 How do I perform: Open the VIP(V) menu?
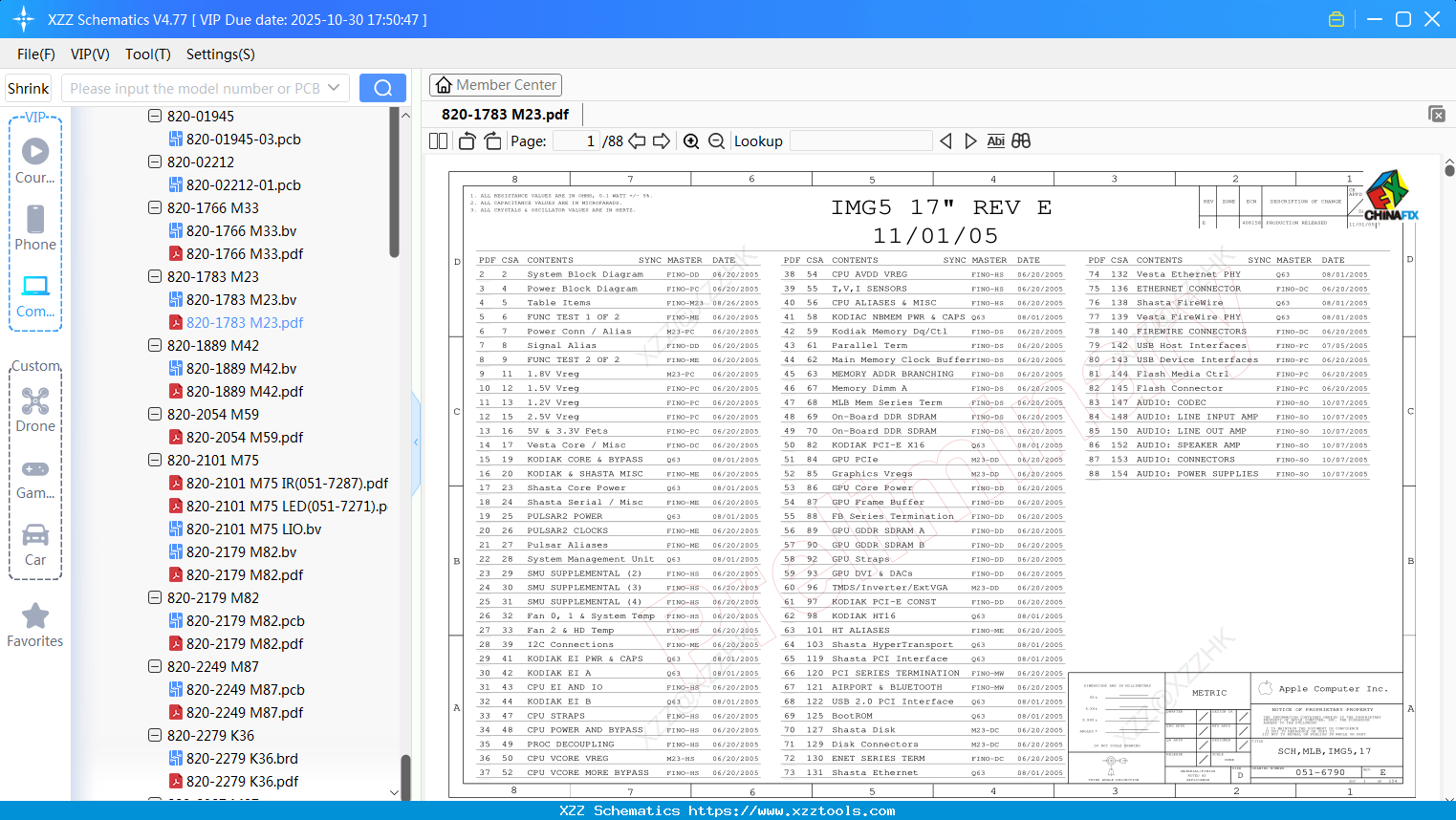pyautogui.click(x=90, y=54)
